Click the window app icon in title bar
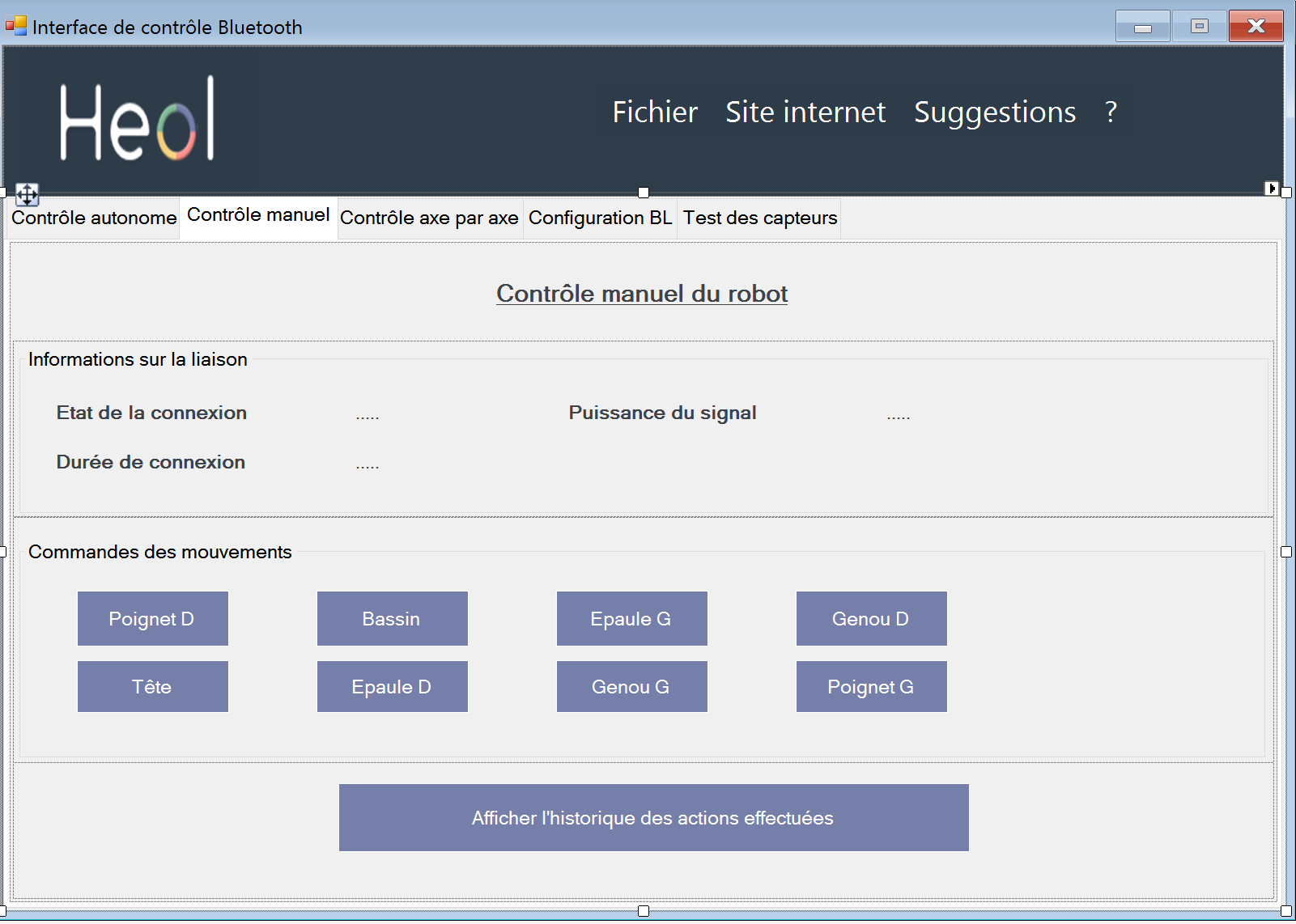The image size is (1296, 924). click(x=16, y=26)
